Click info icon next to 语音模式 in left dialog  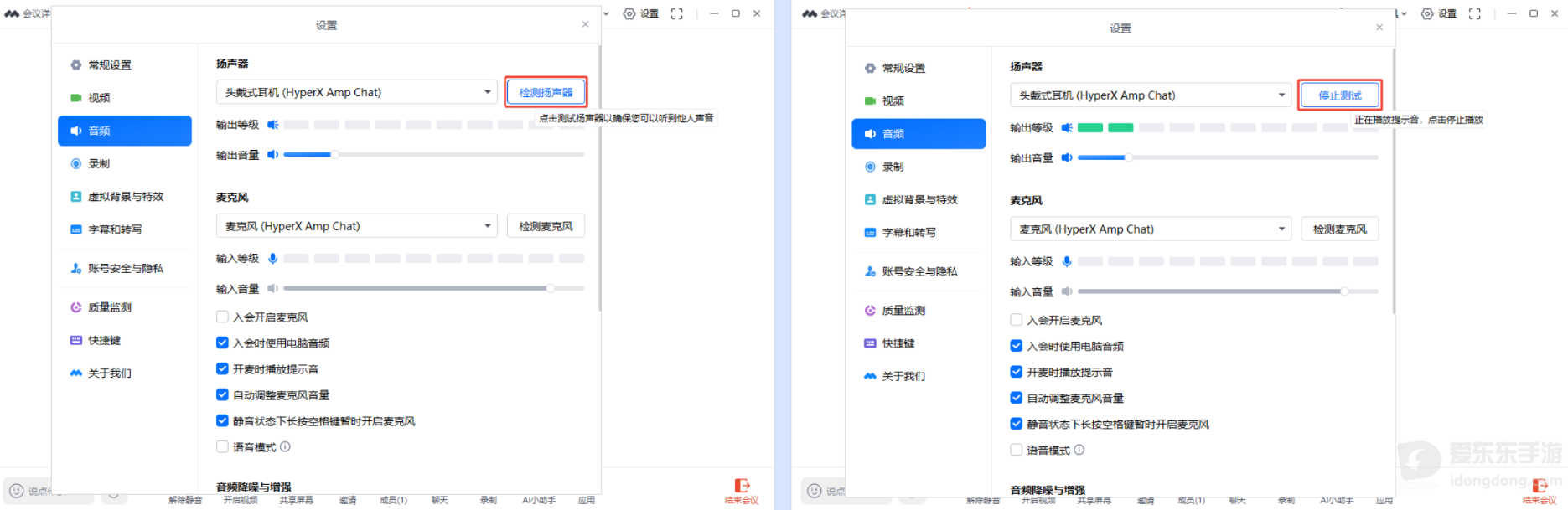pos(285,447)
